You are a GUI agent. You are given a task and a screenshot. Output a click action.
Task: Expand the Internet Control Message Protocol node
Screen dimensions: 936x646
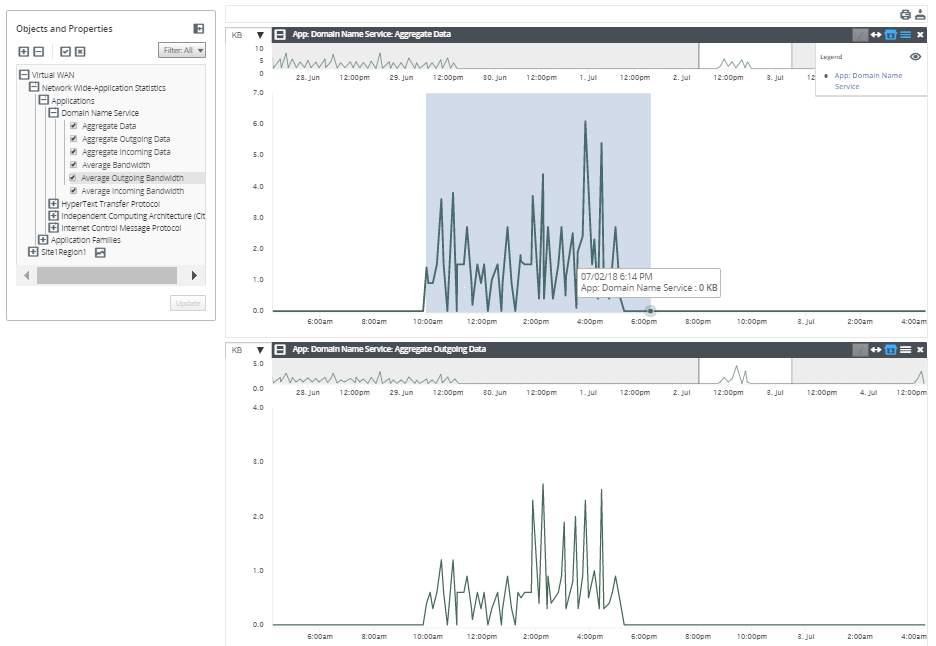point(53,227)
